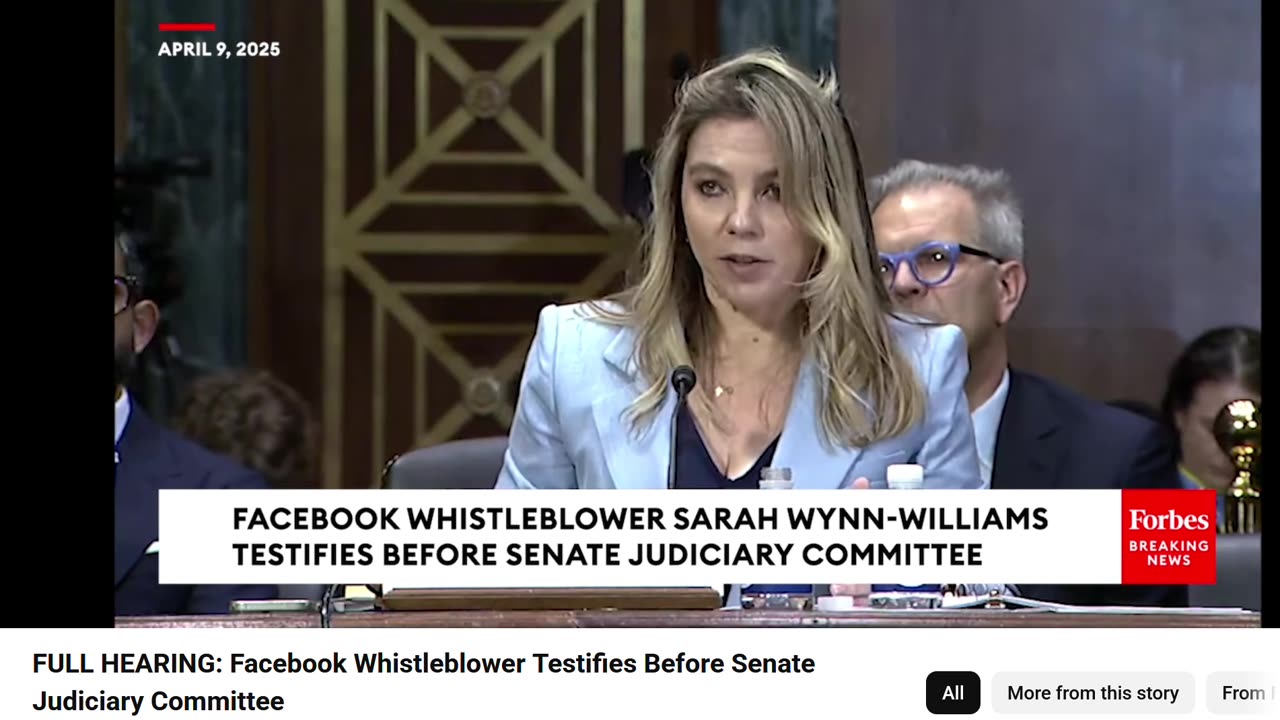Click the word Forbes in red badge
This screenshot has width=1280, height=720.
coord(1168,520)
